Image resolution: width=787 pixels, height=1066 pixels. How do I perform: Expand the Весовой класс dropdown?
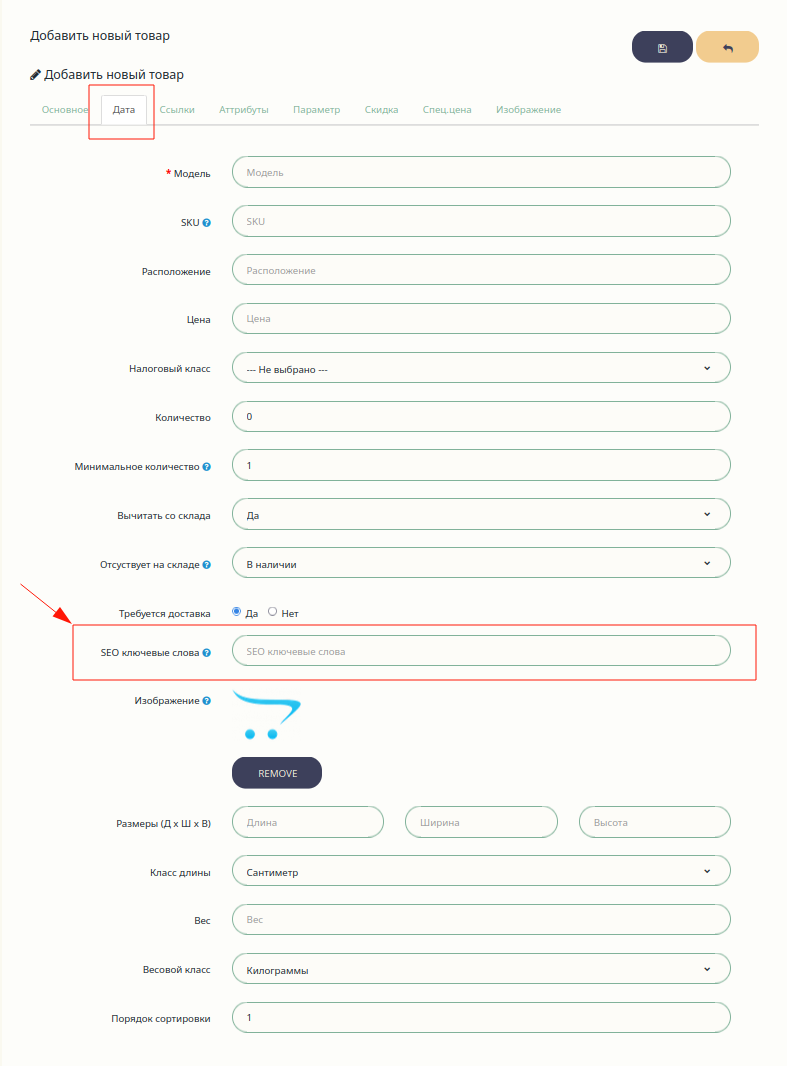481,969
